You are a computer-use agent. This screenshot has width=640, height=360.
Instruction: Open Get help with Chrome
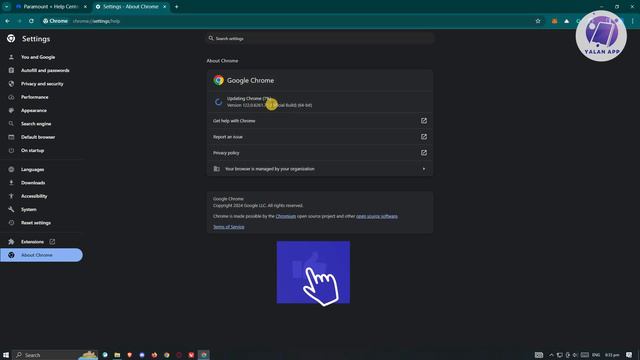pyautogui.click(x=320, y=121)
